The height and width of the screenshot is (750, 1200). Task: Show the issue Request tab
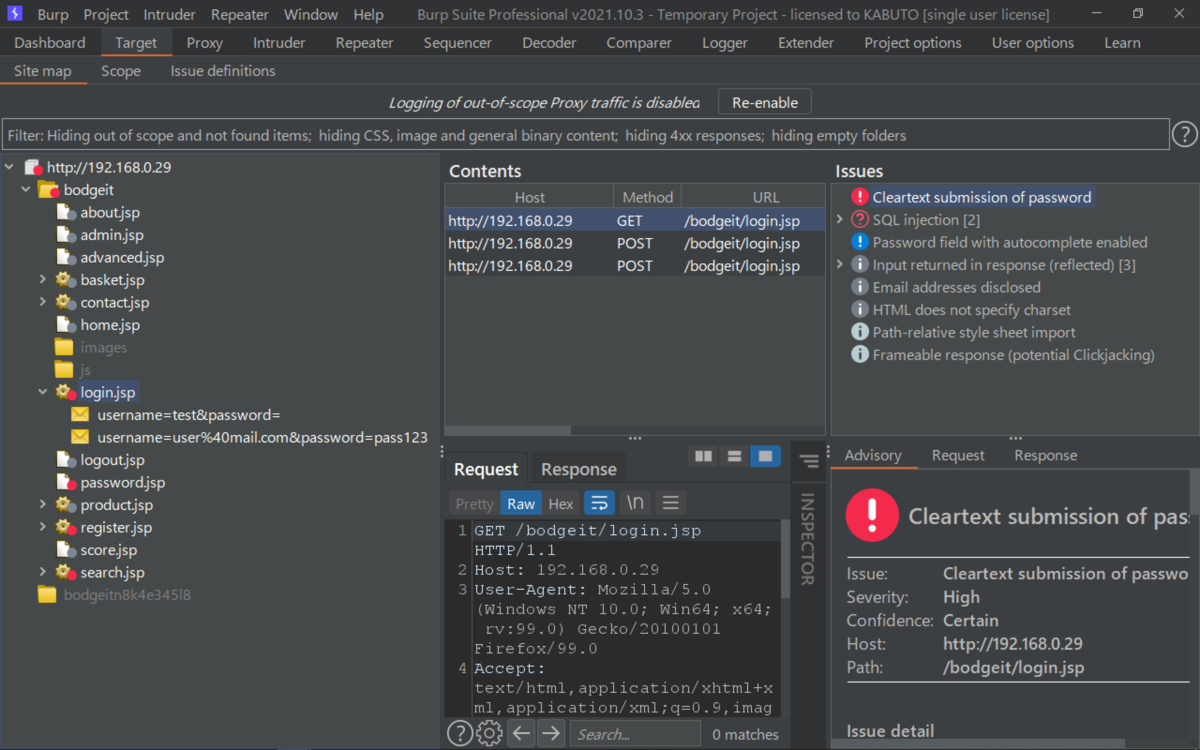coord(958,455)
